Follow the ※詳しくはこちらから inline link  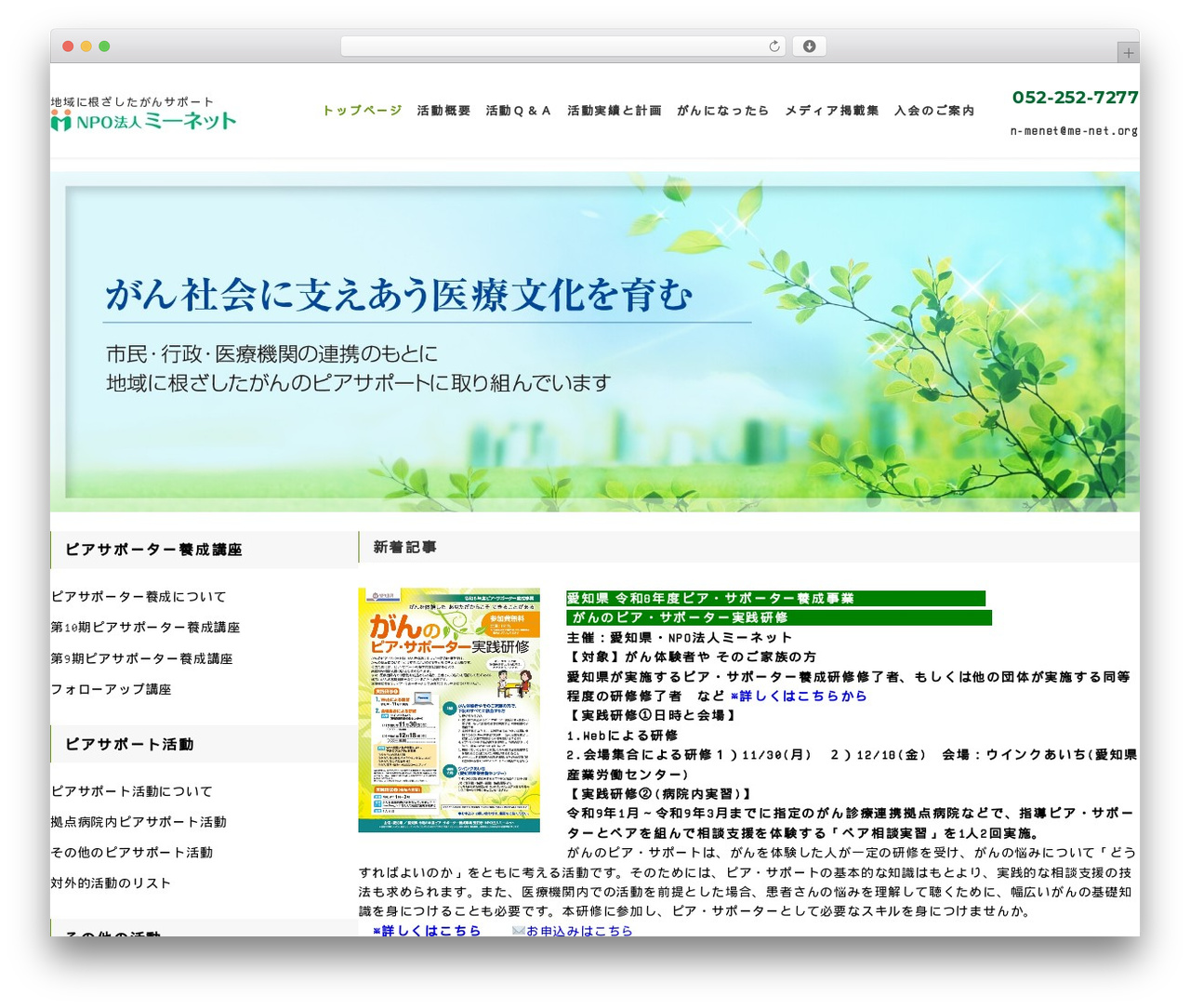799,696
